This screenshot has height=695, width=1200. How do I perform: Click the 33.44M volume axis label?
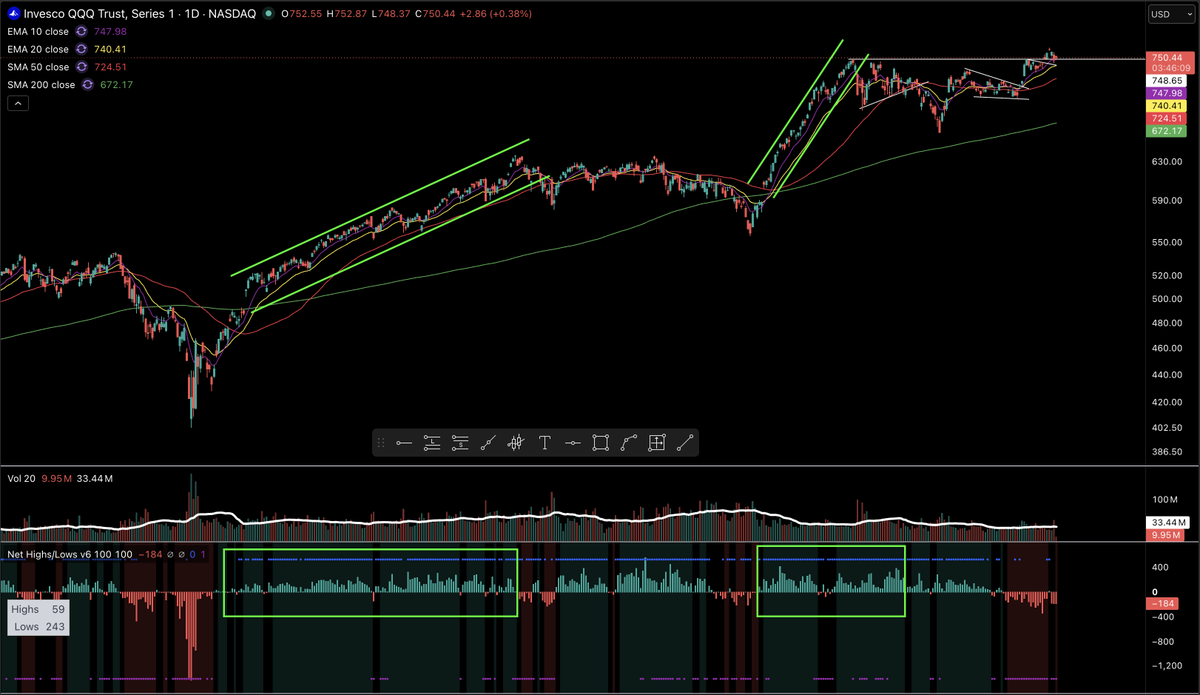point(1167,523)
